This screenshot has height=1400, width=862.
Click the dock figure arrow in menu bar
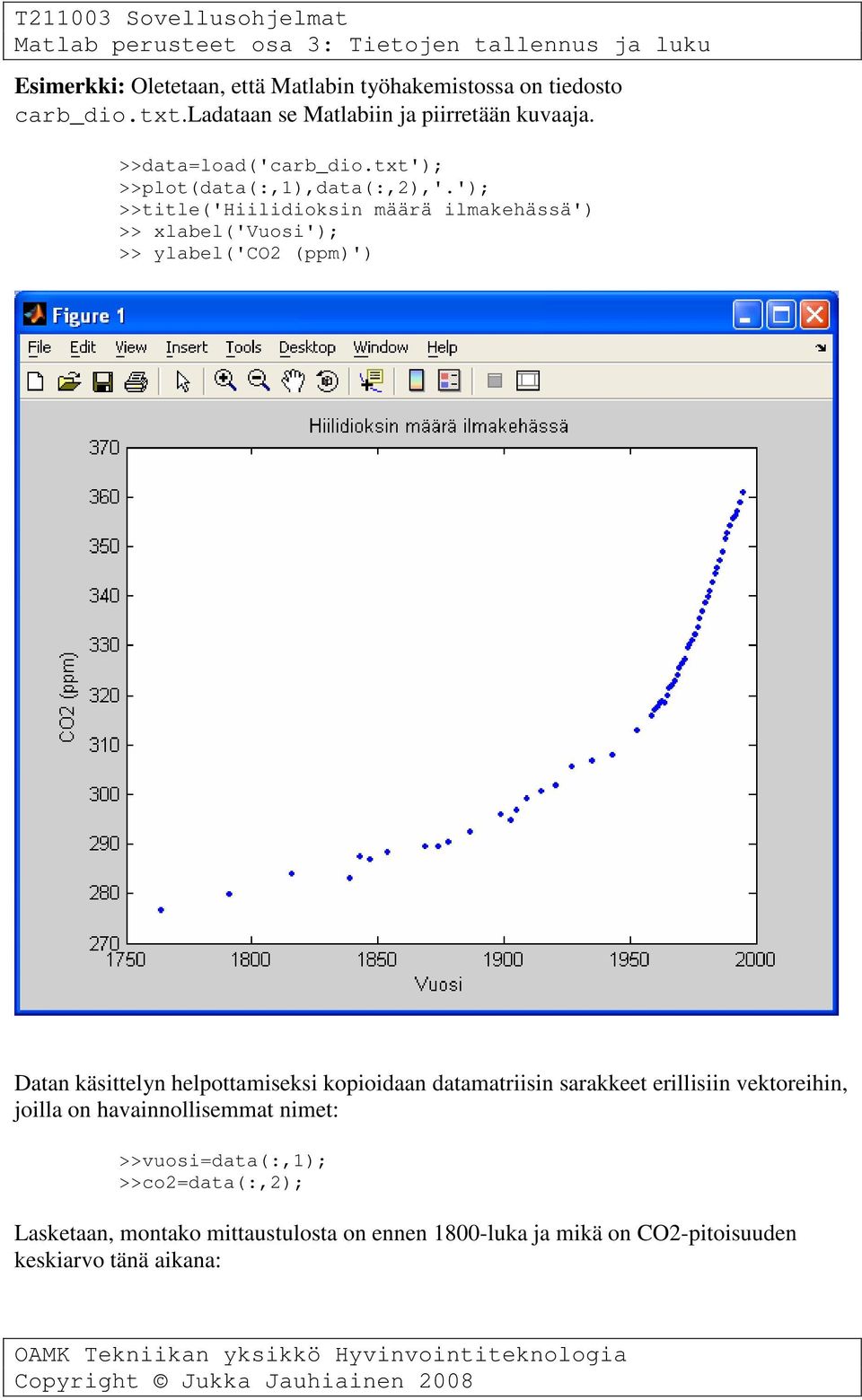(821, 347)
